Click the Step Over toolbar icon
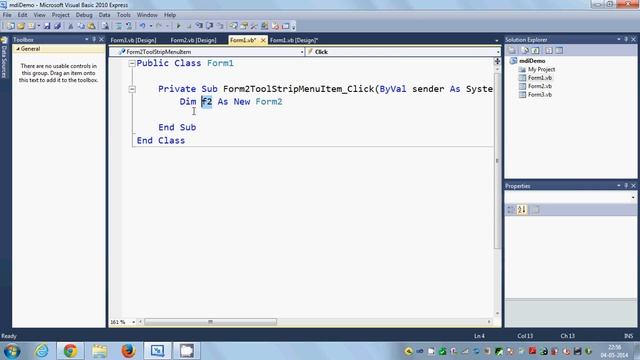This screenshot has width=640, height=360. pyautogui.click(x=209, y=26)
